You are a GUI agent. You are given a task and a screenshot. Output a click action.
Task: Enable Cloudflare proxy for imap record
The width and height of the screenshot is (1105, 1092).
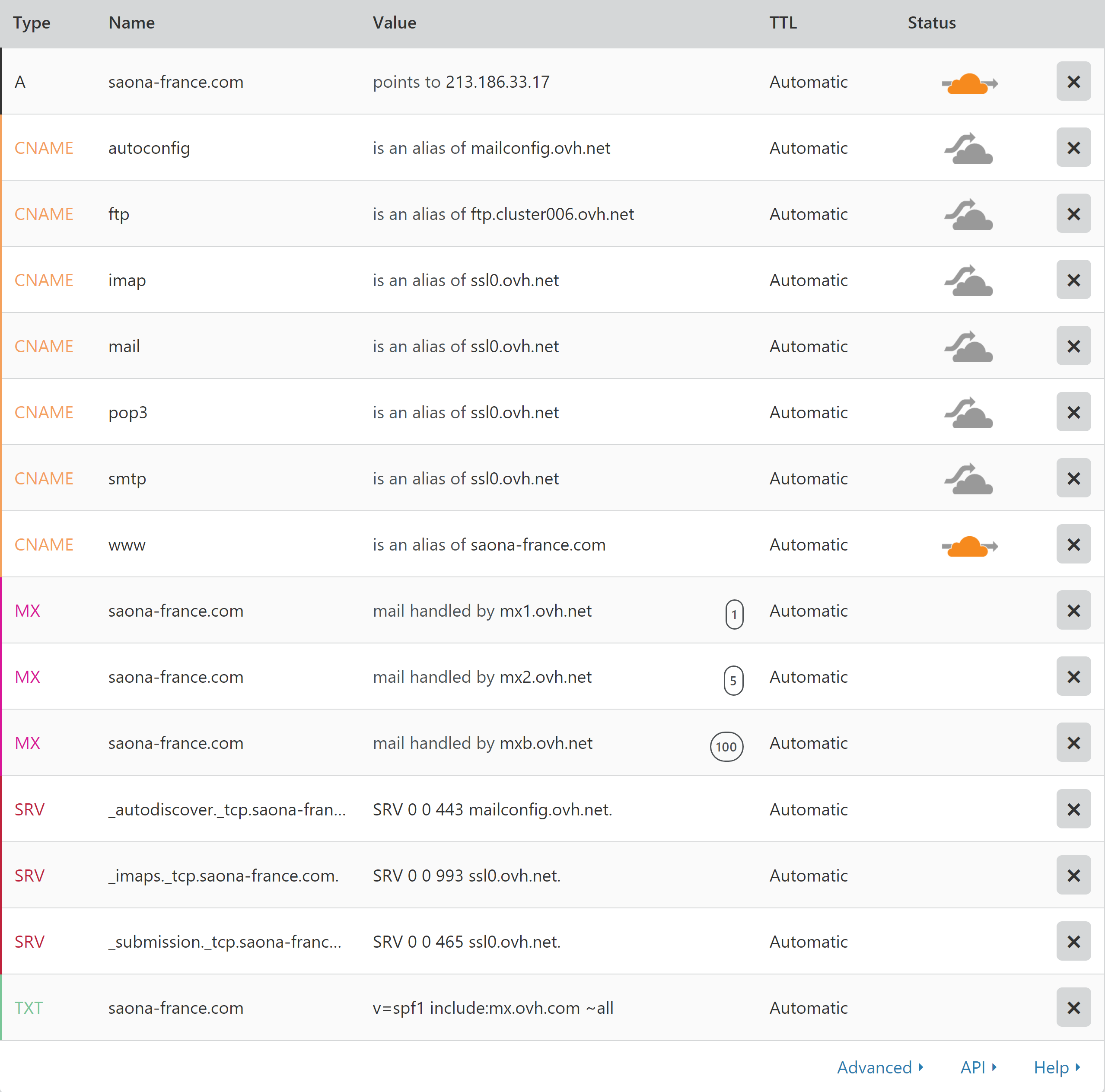[969, 281]
